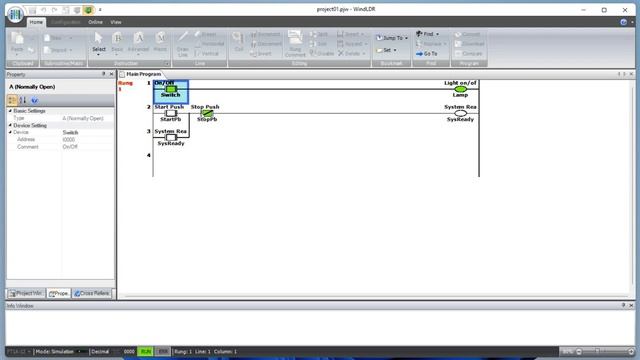Screen dimensions: 640x360
Task: Choose the Select arrow tool
Action: point(98,43)
